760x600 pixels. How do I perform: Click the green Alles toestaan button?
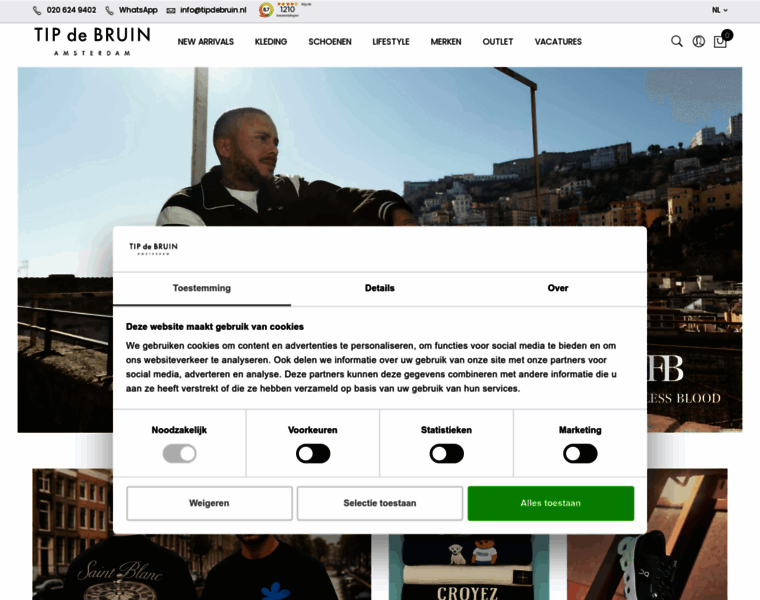(551, 503)
